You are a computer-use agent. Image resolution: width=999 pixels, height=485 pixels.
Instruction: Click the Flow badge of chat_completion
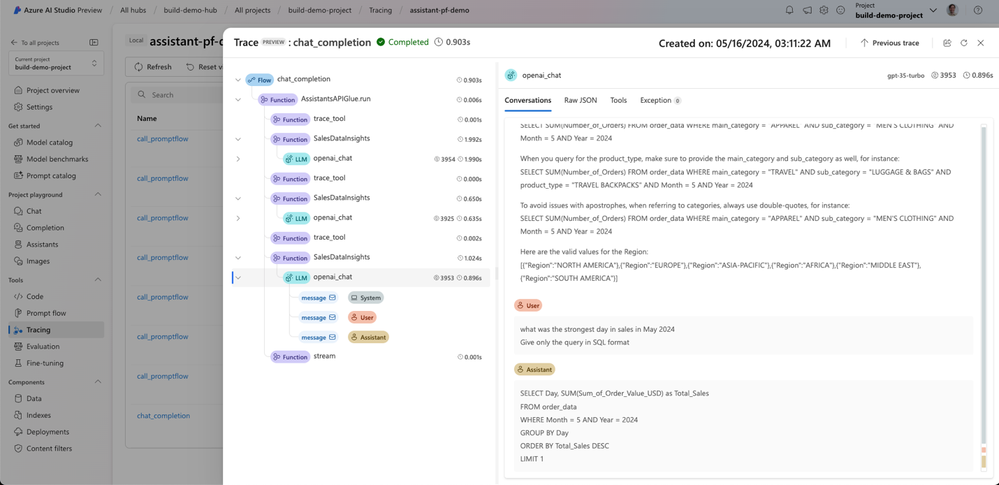pos(259,80)
